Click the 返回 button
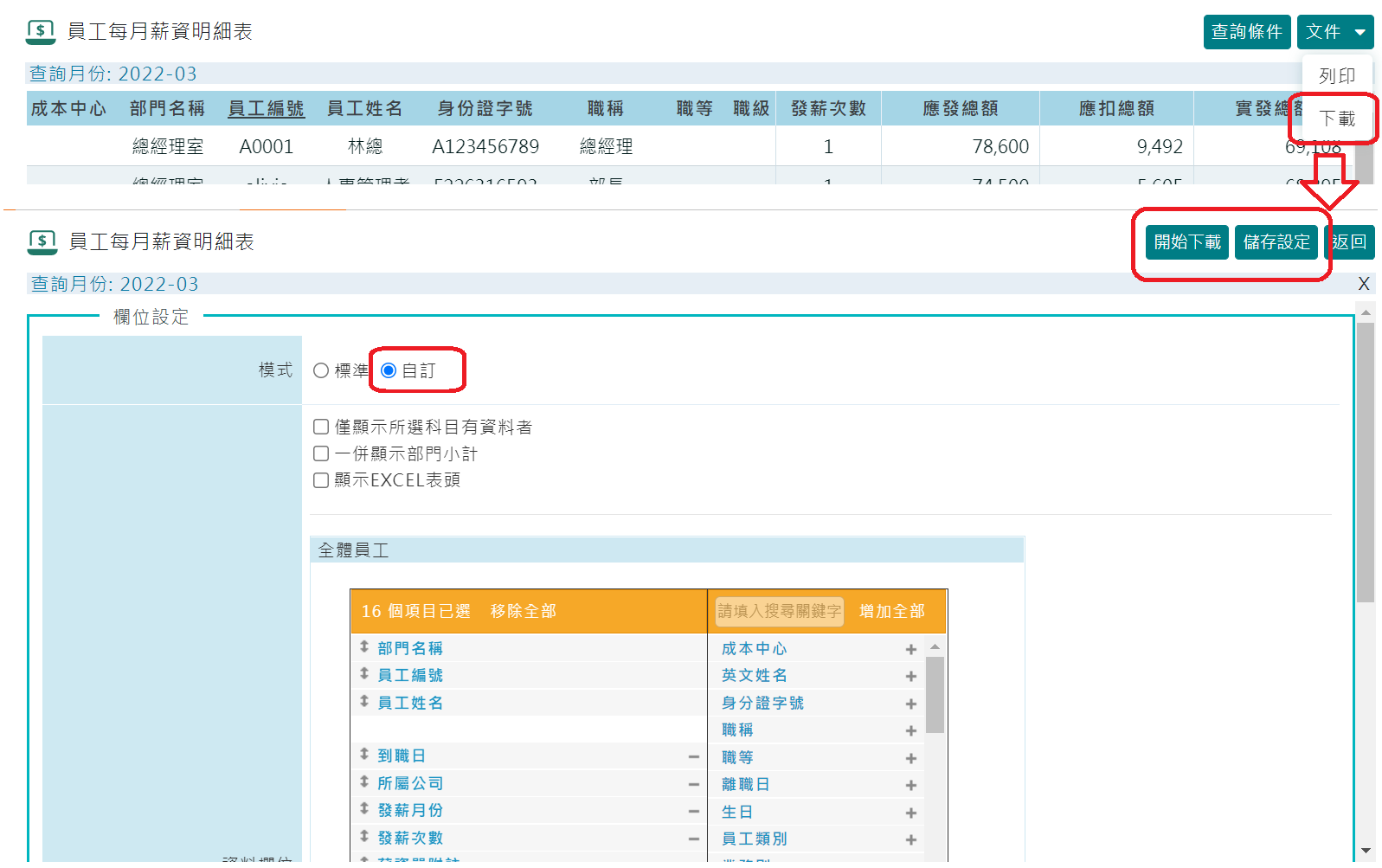Screen dimensions: 1382x868 [x=1349, y=242]
